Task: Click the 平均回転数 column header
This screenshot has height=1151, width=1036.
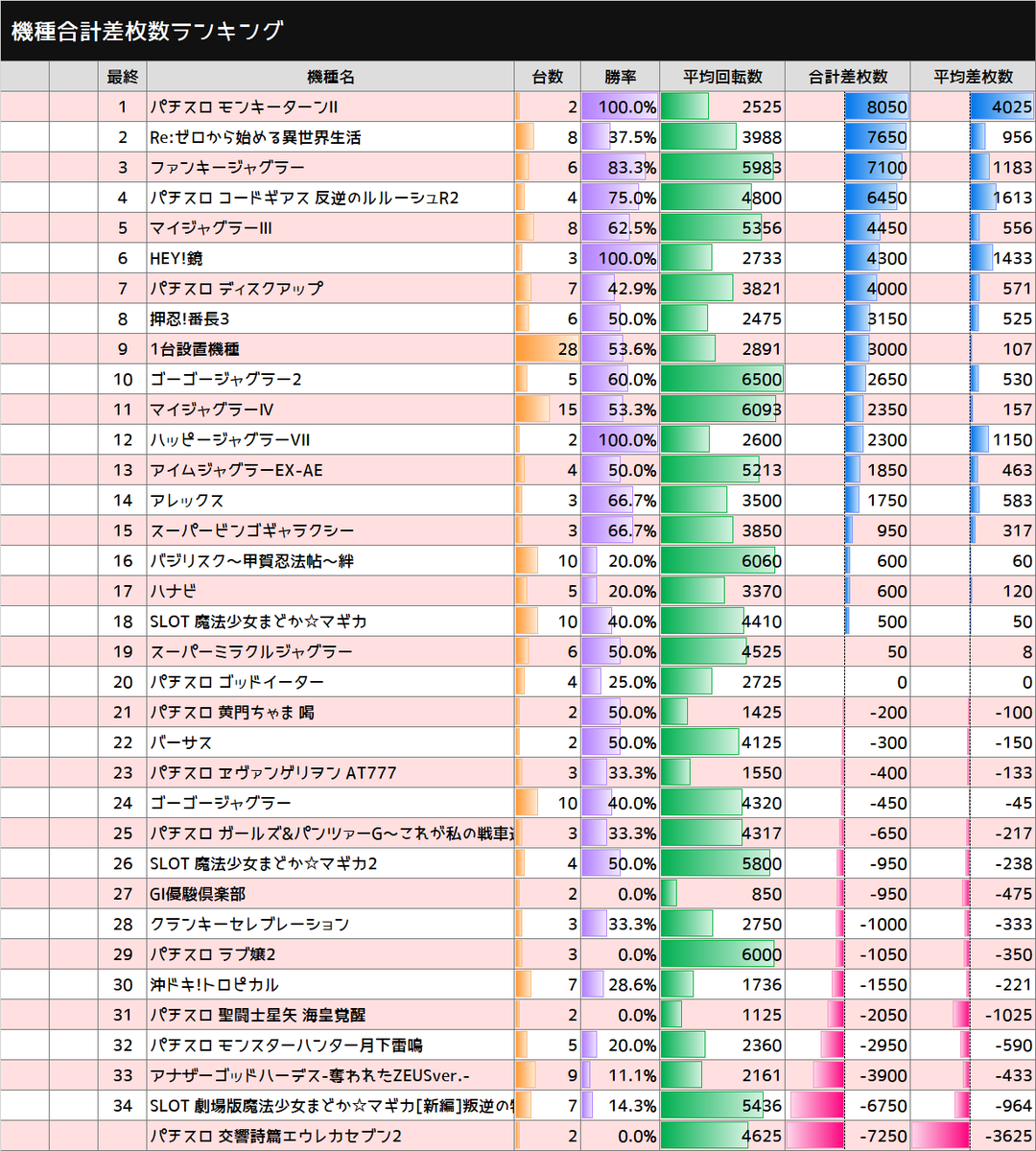Action: tap(722, 77)
